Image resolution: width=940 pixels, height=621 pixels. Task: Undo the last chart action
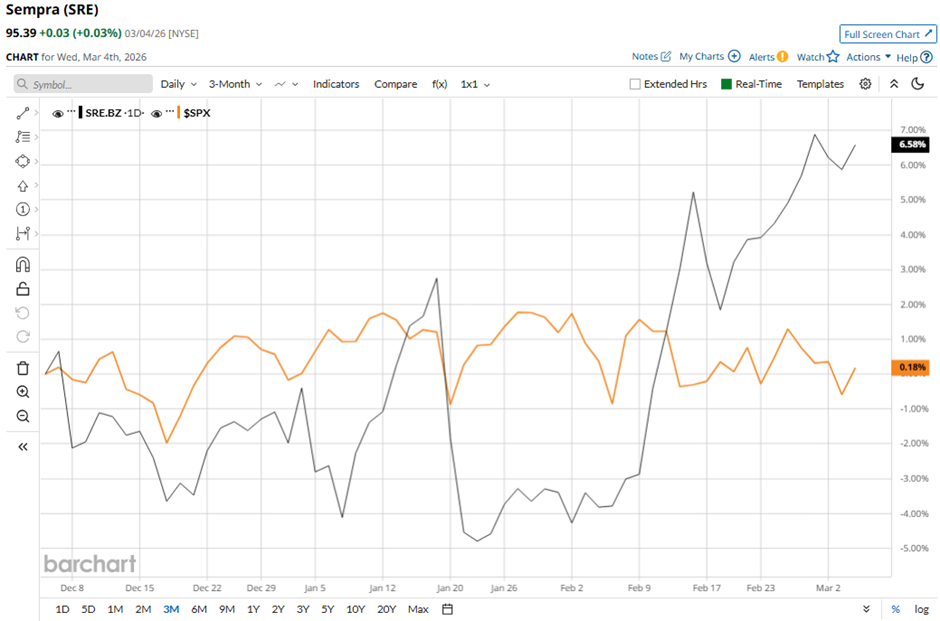pos(23,313)
